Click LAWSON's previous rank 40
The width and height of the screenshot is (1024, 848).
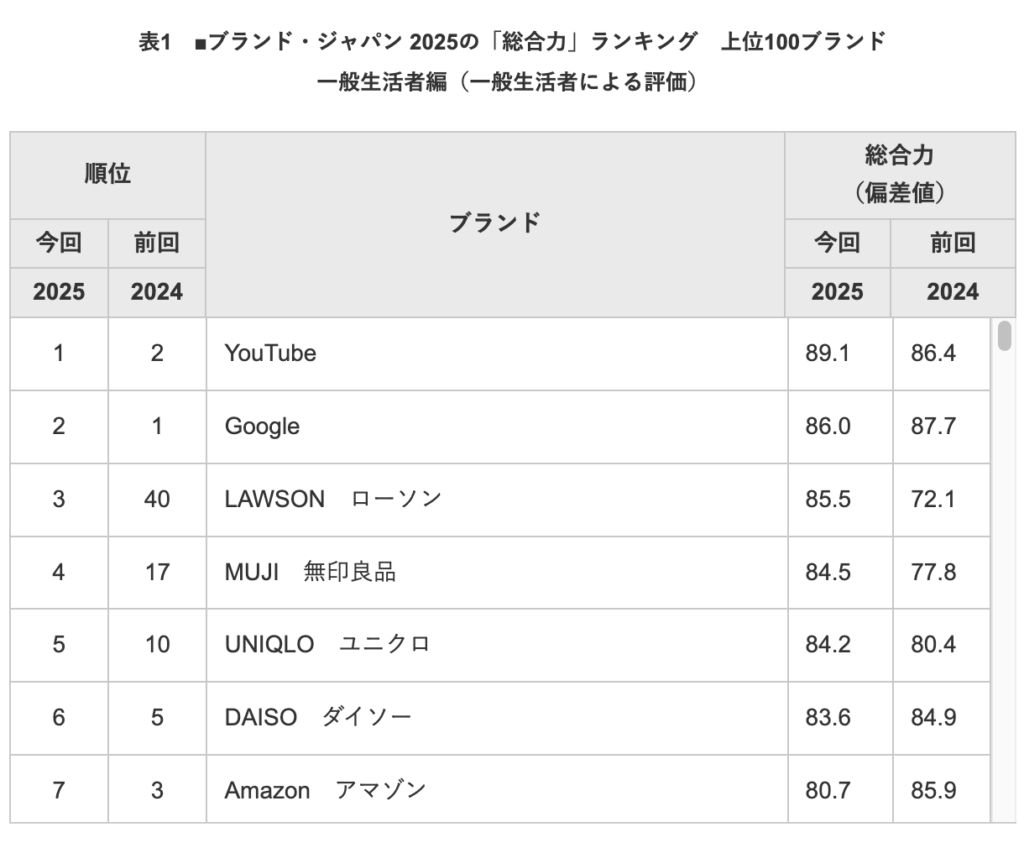pos(157,500)
